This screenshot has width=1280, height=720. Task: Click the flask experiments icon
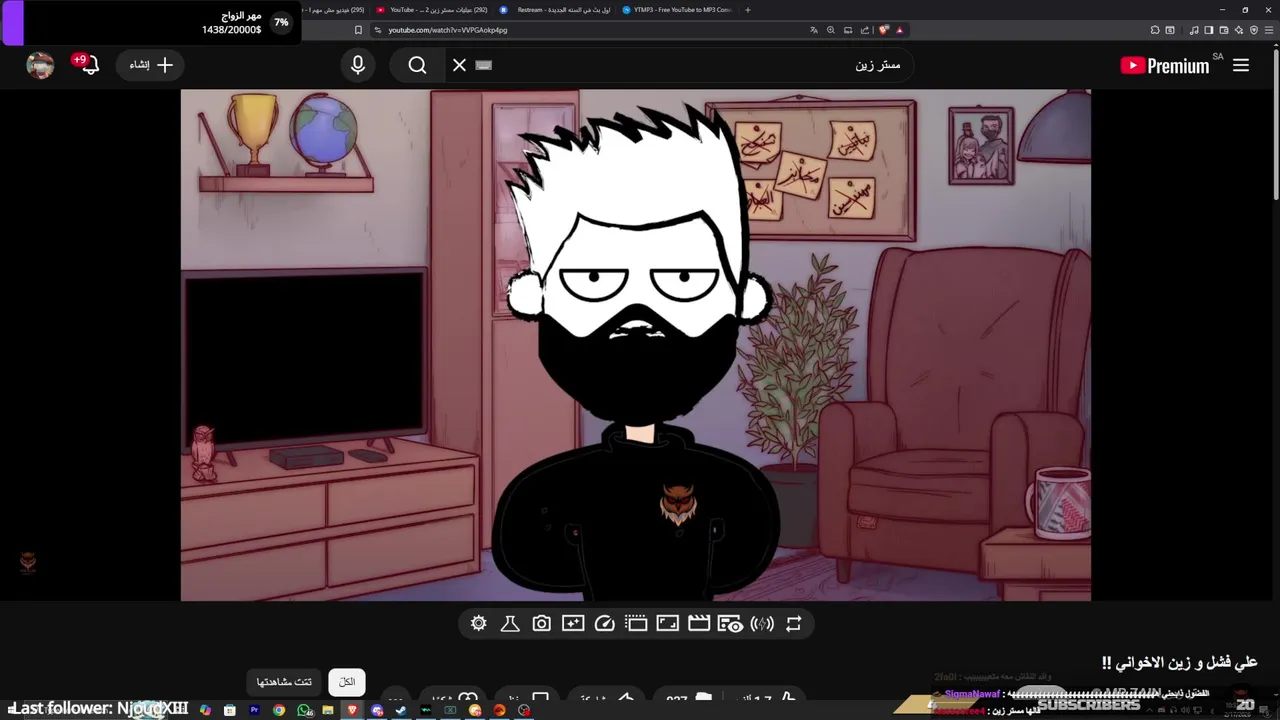[510, 624]
